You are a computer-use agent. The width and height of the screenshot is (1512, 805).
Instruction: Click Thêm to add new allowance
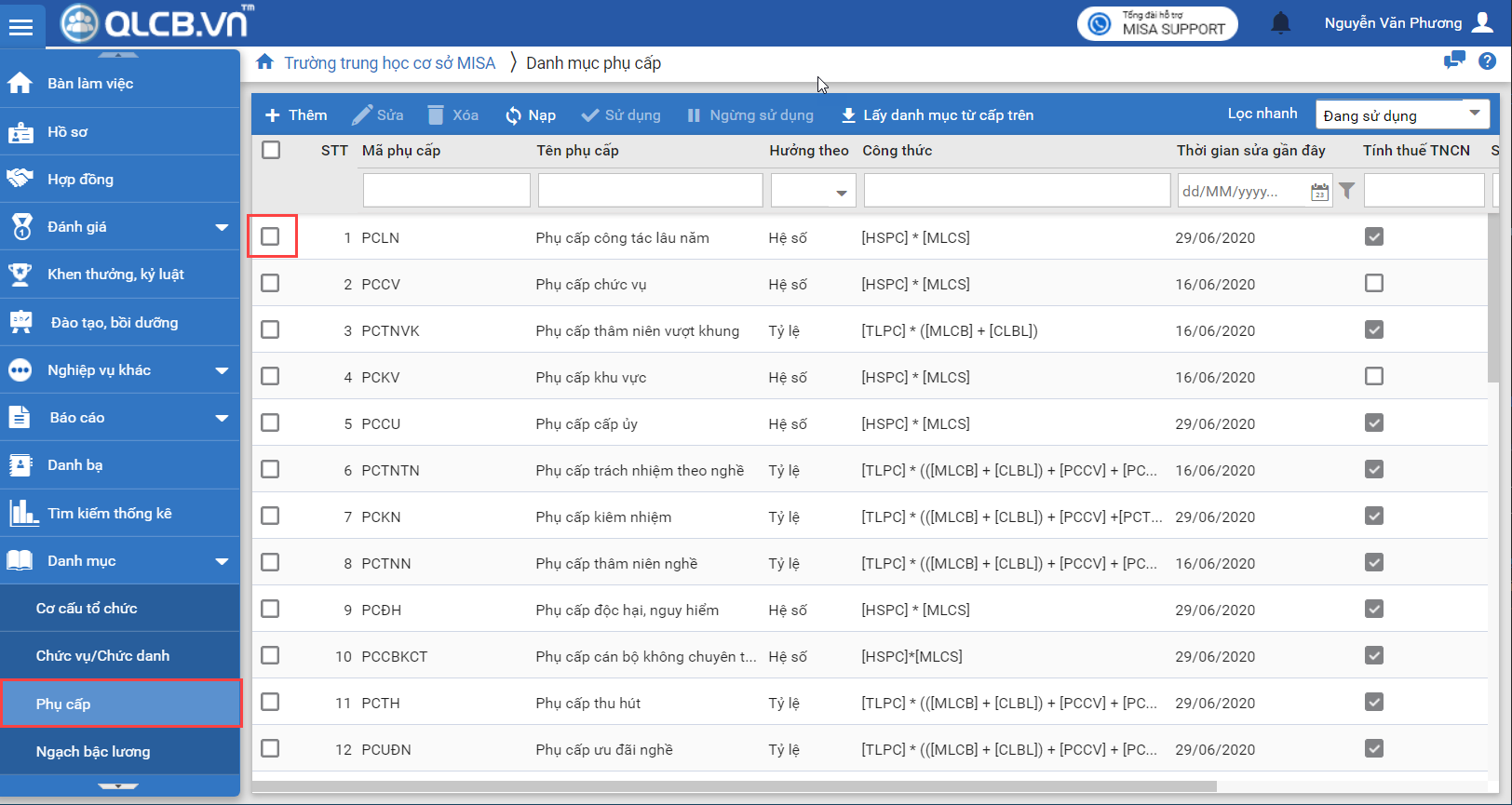click(296, 115)
